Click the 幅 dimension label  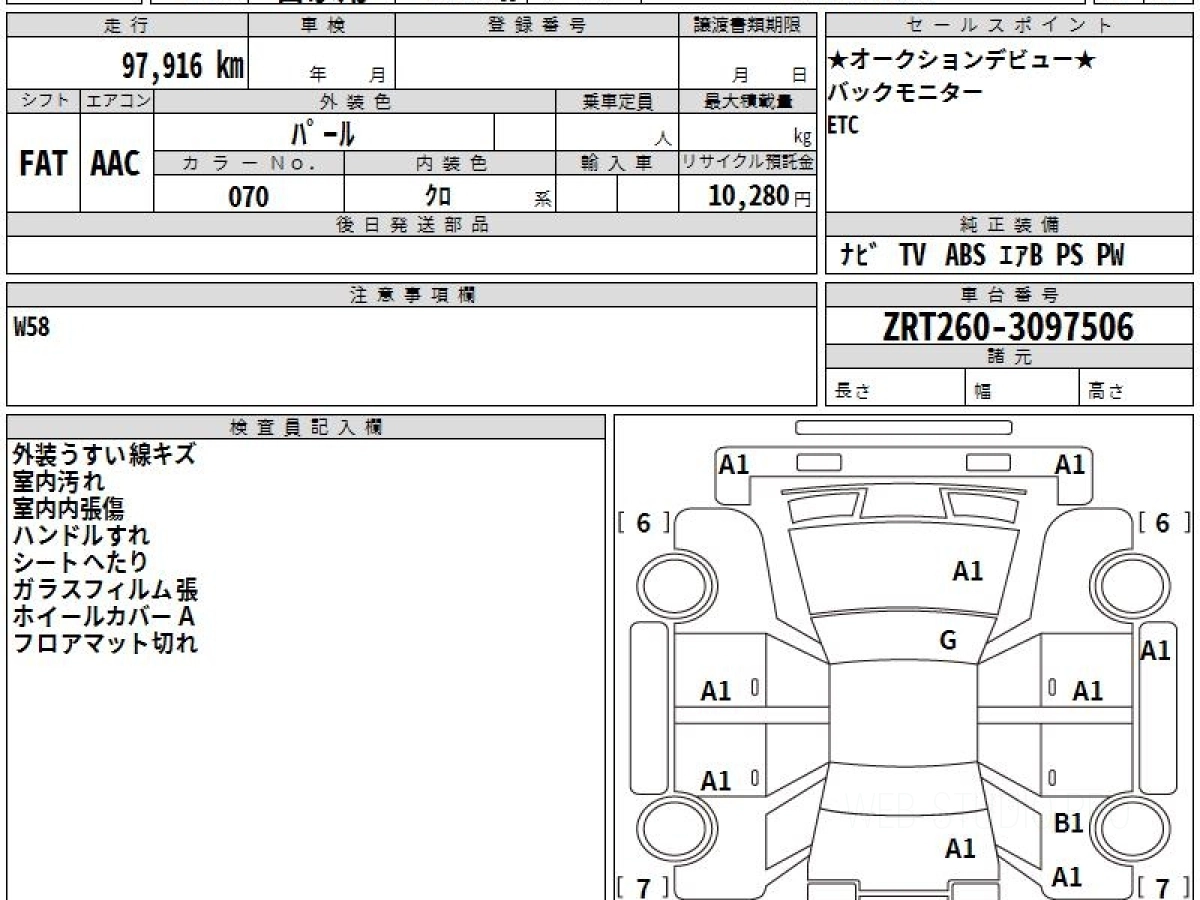point(982,392)
